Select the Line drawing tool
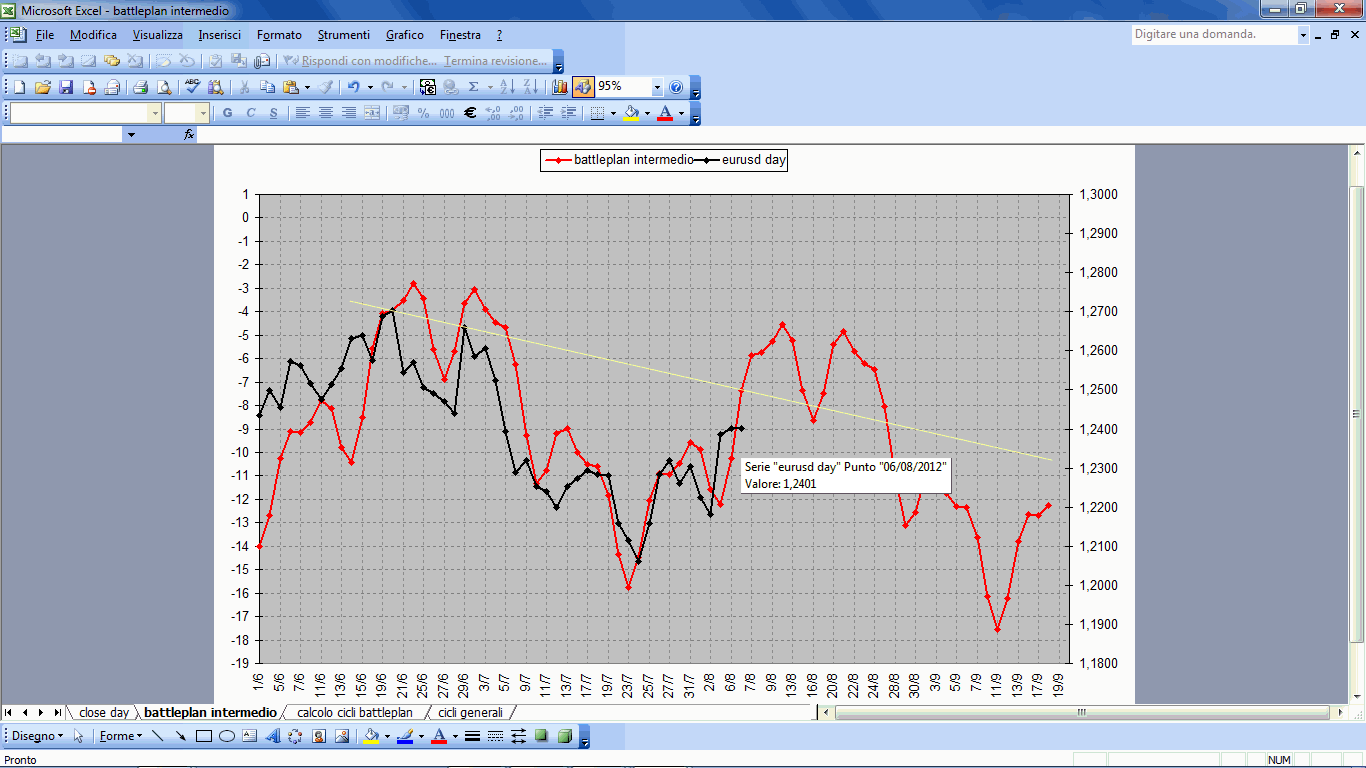This screenshot has width=1366, height=768. [157, 736]
